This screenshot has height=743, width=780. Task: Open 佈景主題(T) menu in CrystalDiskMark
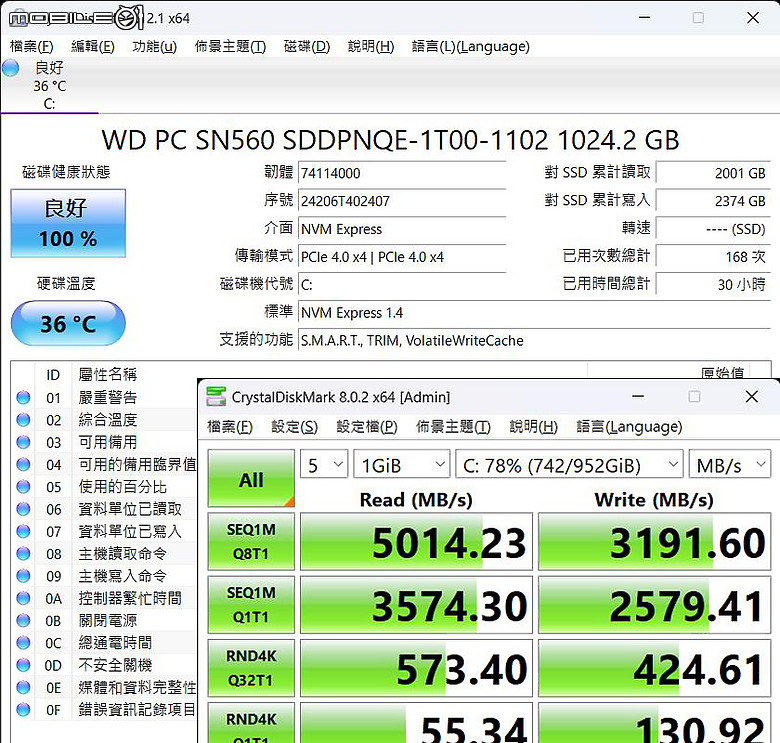tap(453, 427)
